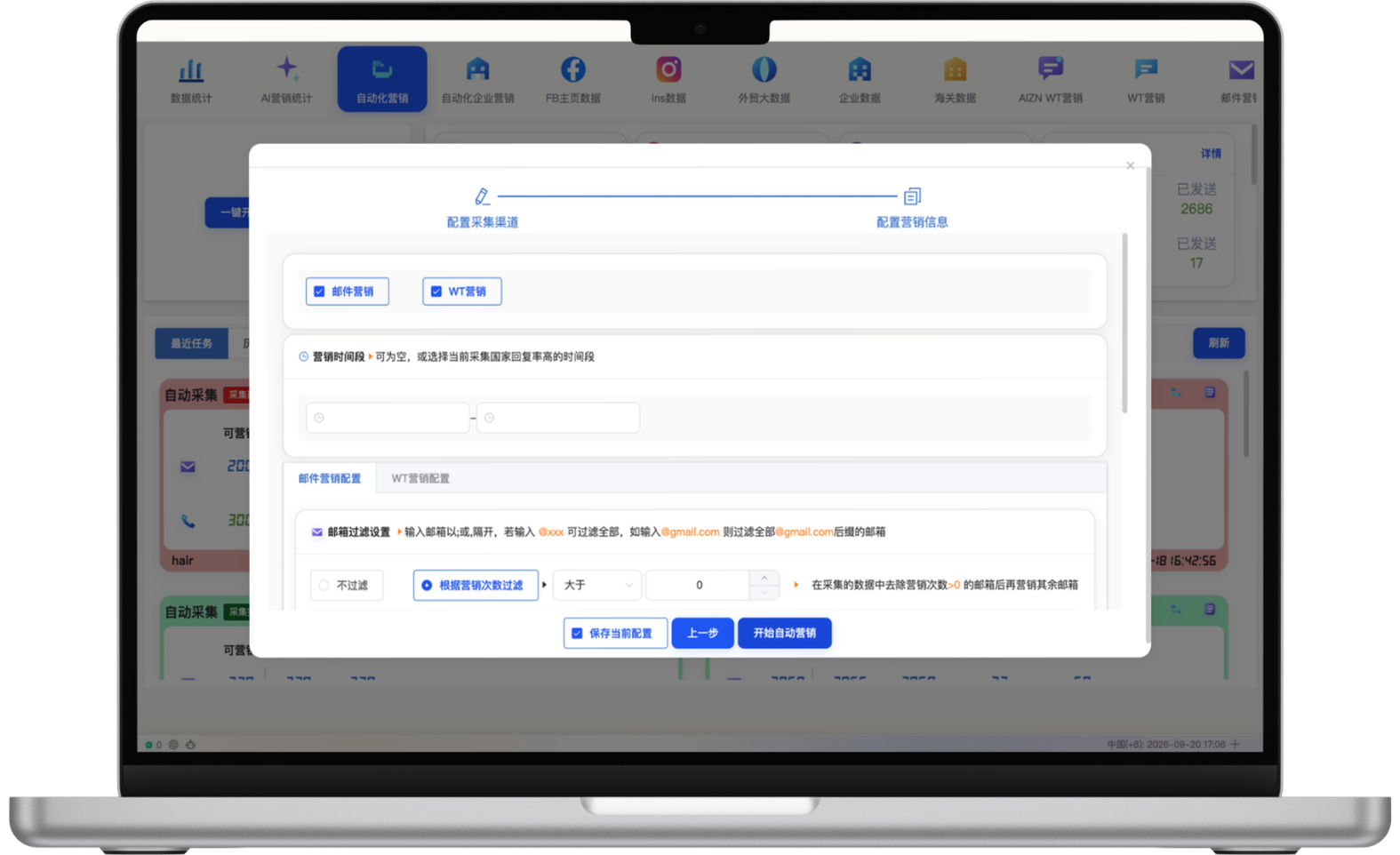Image resolution: width=1400 pixels, height=855 pixels.
Task: Click the start time input field
Action: [x=388, y=418]
